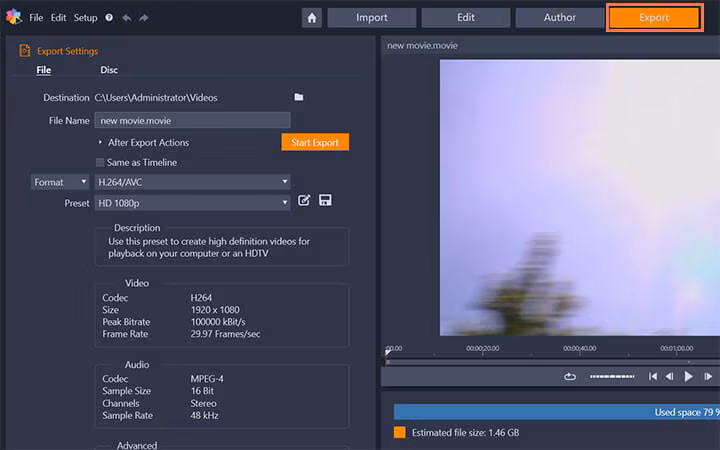720x450 pixels.
Task: Click the File Name input field
Action: point(192,120)
